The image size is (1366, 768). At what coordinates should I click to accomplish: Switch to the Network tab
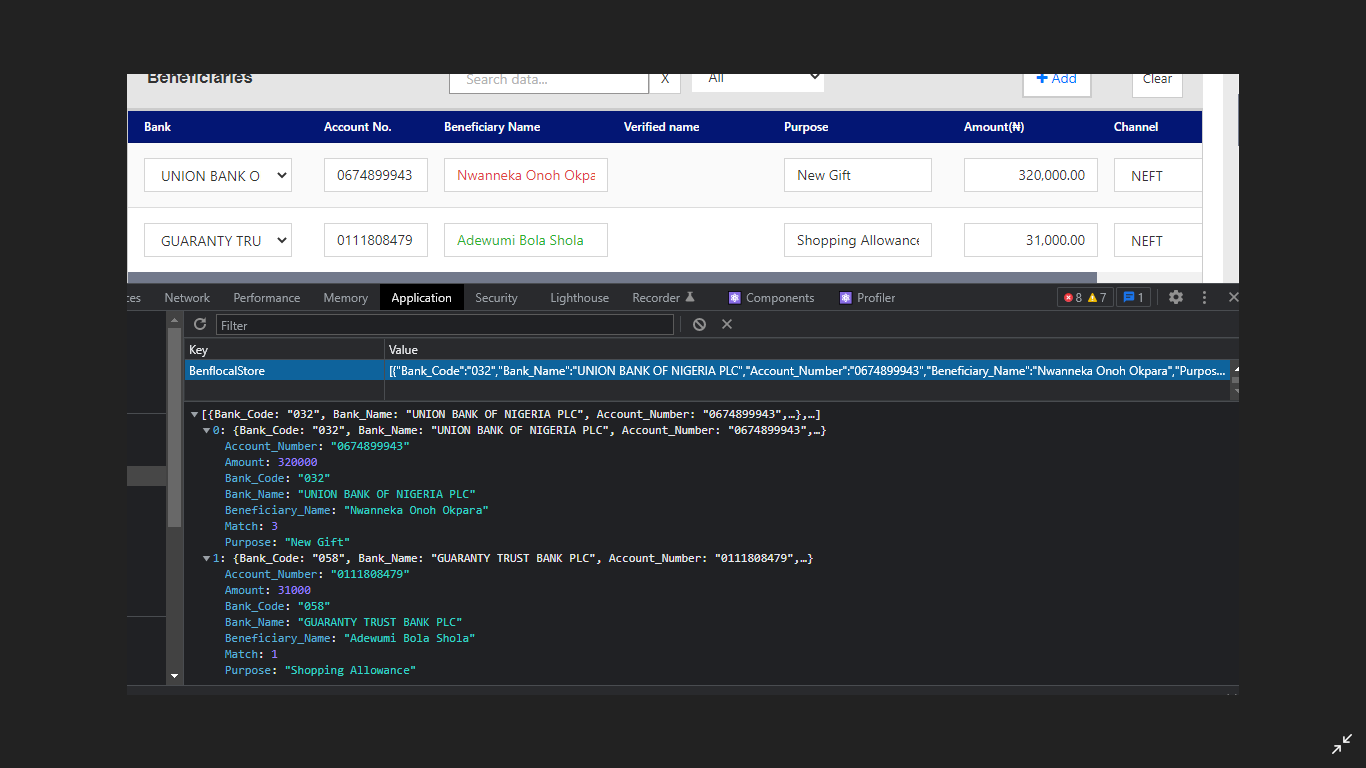click(x=187, y=297)
